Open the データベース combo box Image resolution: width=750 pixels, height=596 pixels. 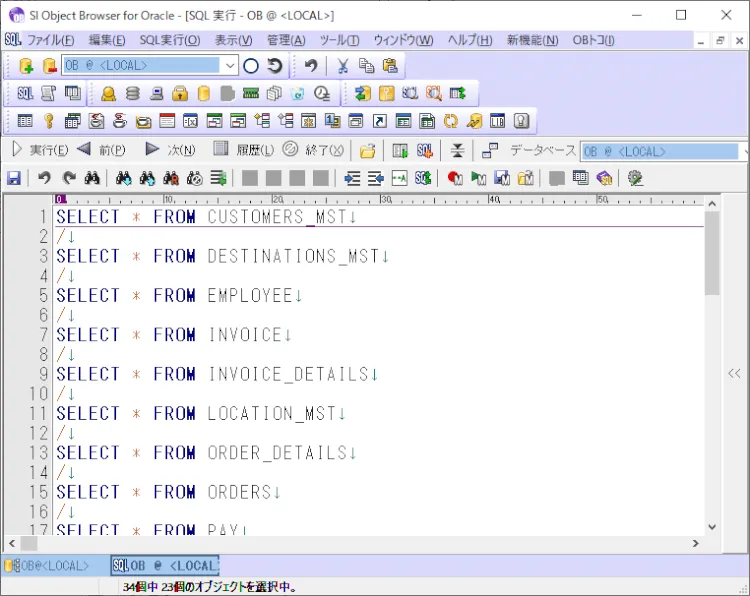(662, 152)
